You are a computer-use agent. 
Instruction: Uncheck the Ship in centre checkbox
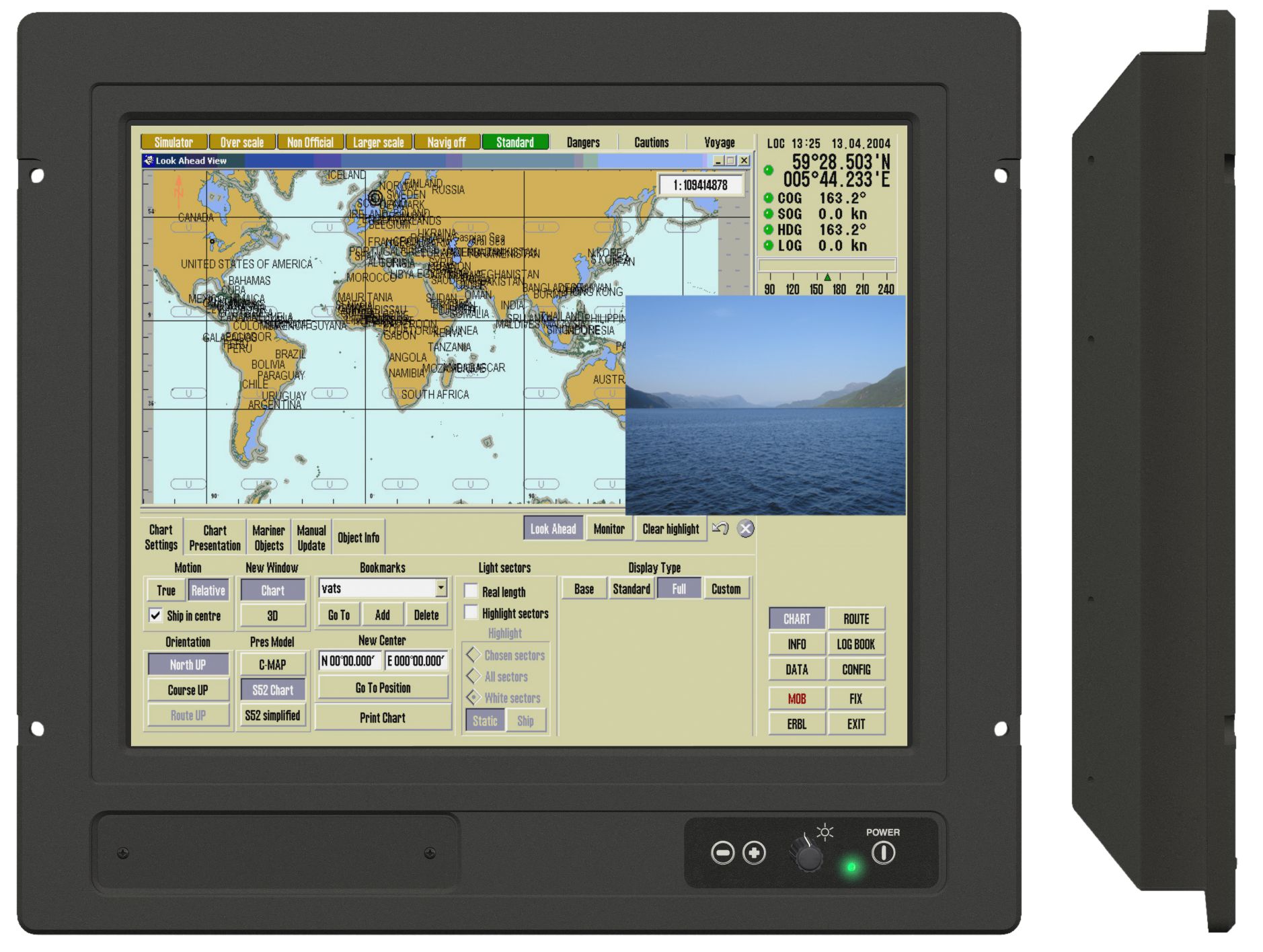155,615
